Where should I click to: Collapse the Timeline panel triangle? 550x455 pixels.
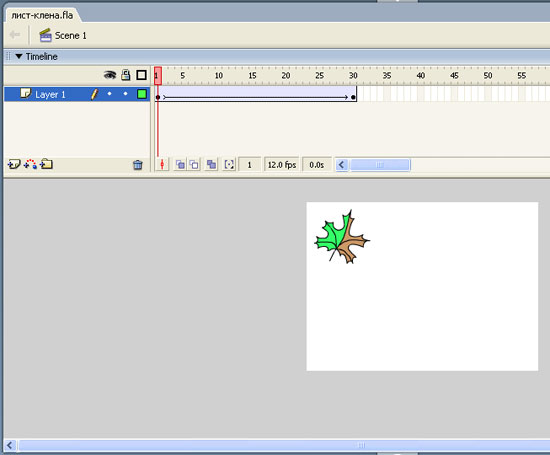[x=19, y=56]
